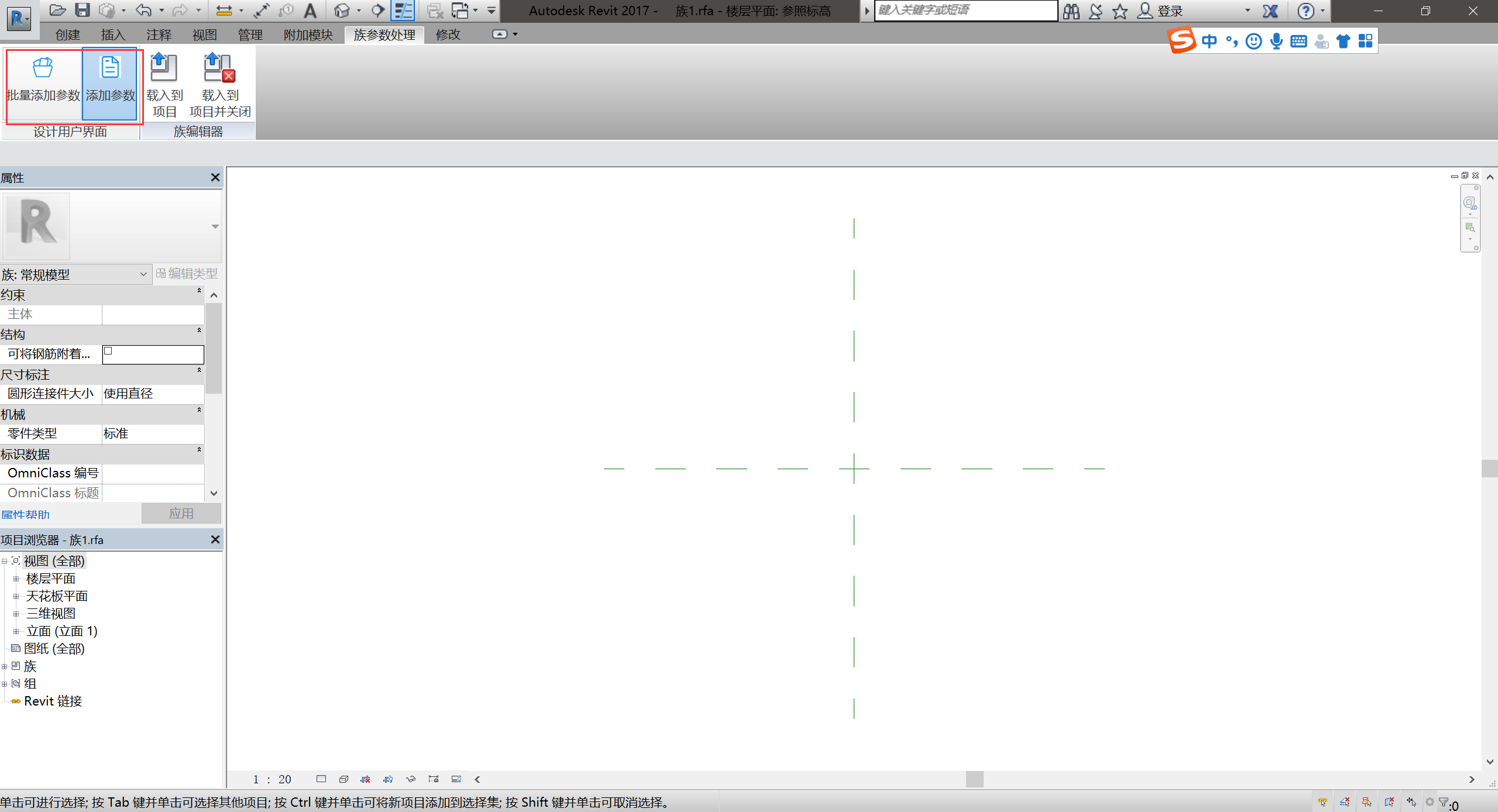
Task: Click the 批量添加参数 ribbon button
Action: 43,81
